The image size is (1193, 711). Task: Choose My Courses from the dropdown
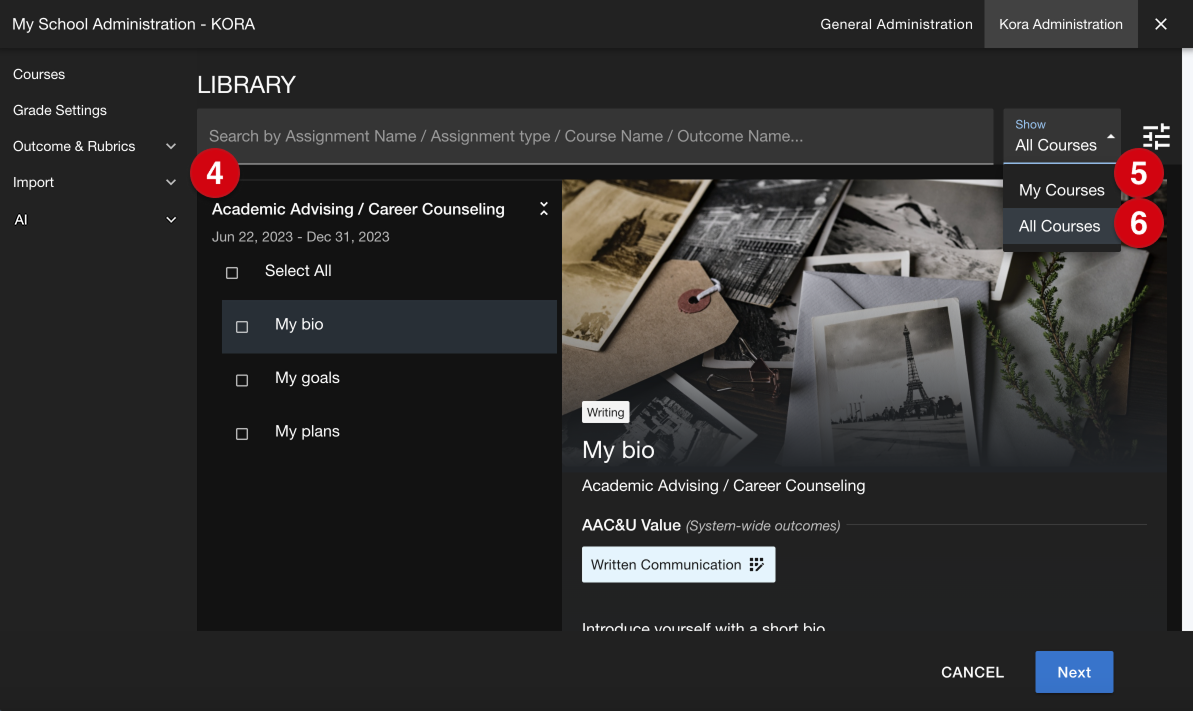(x=1061, y=190)
